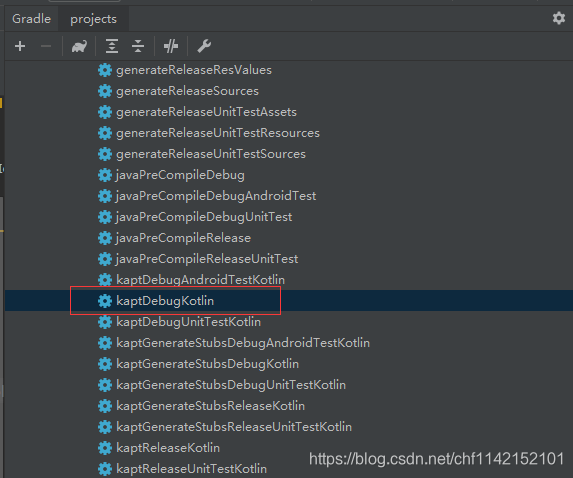The image size is (573, 478).
Task: Select the kaptGenerateStubsDebugKotlin task
Action: tap(208, 364)
